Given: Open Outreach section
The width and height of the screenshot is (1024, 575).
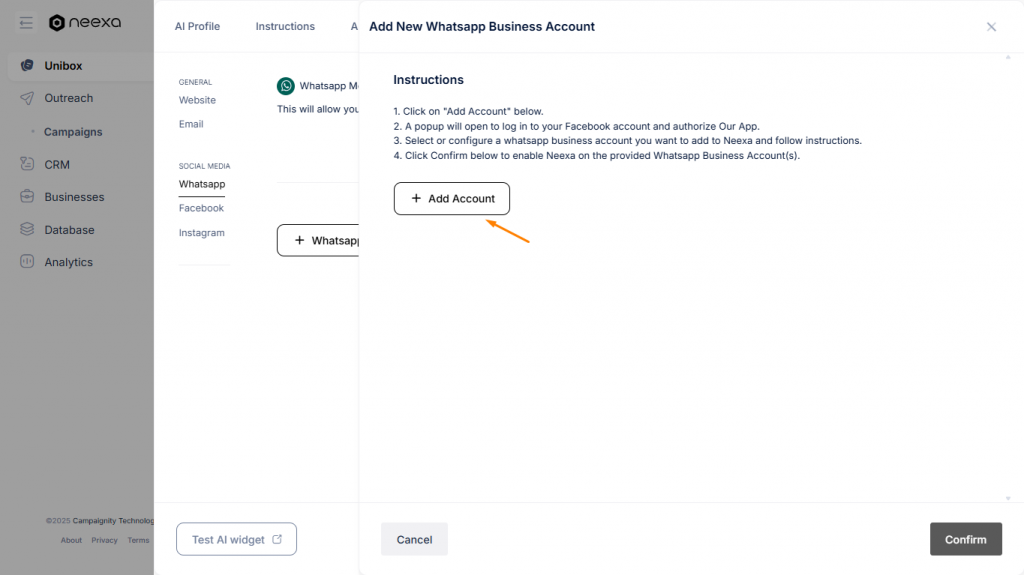Looking at the screenshot, I should [x=69, y=98].
